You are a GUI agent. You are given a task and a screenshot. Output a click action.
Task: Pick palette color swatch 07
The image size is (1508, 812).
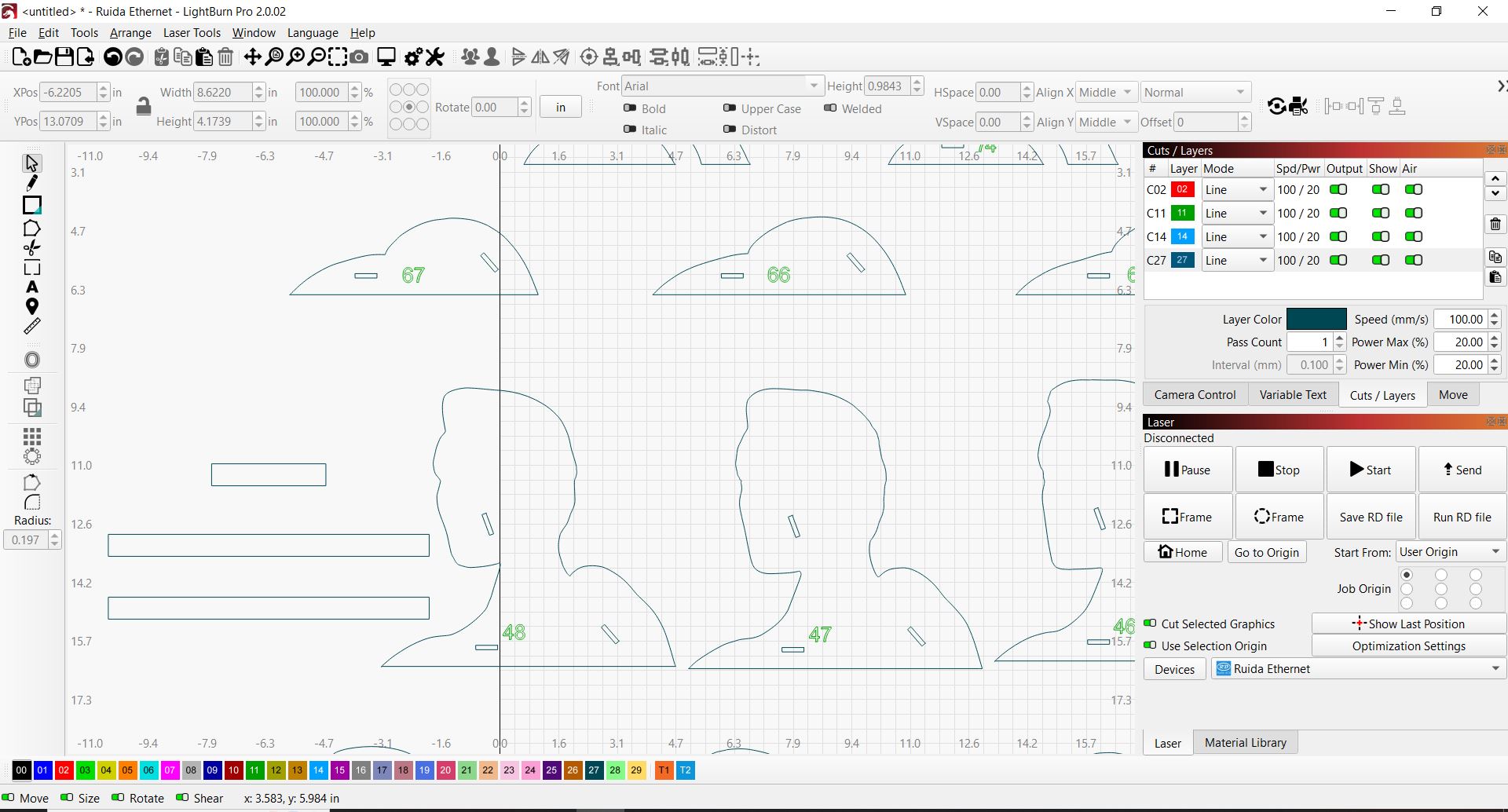(170, 770)
